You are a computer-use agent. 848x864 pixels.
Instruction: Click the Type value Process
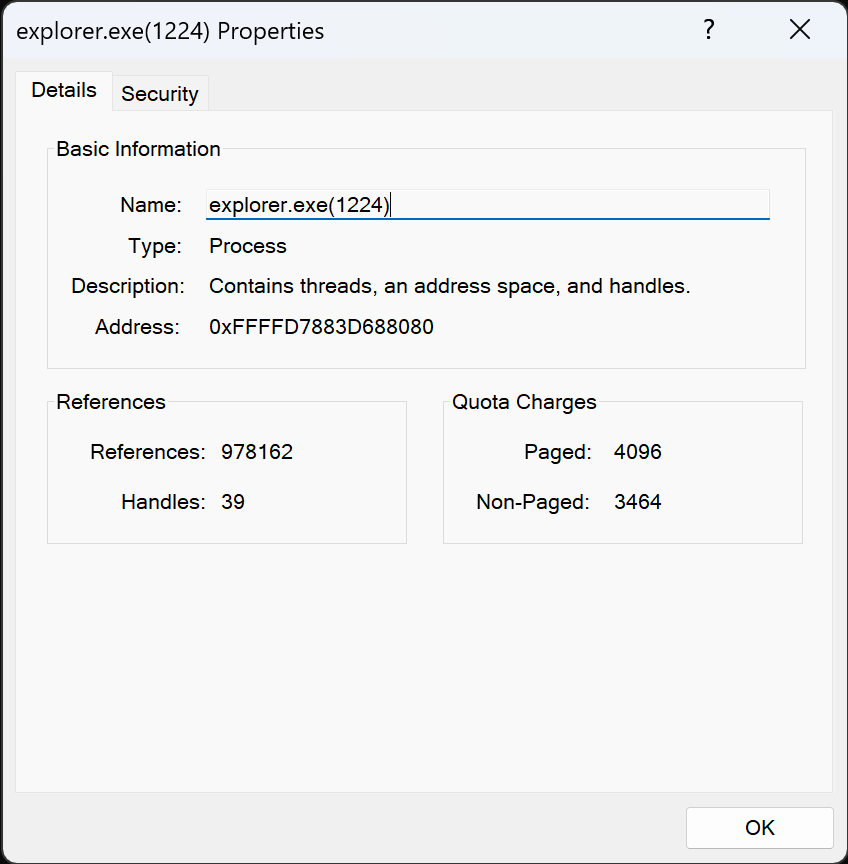(248, 246)
